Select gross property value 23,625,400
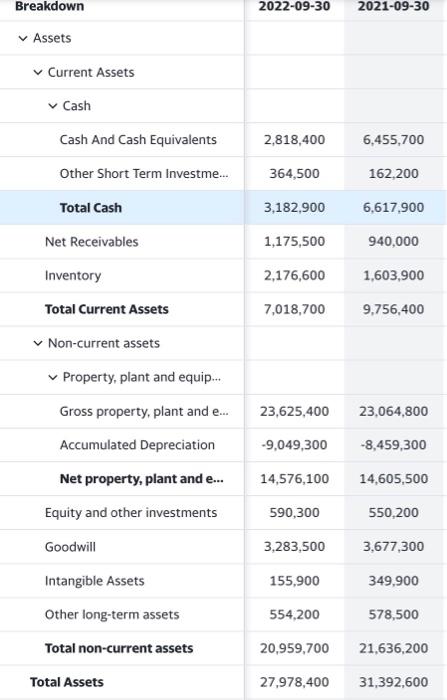 (x=294, y=411)
